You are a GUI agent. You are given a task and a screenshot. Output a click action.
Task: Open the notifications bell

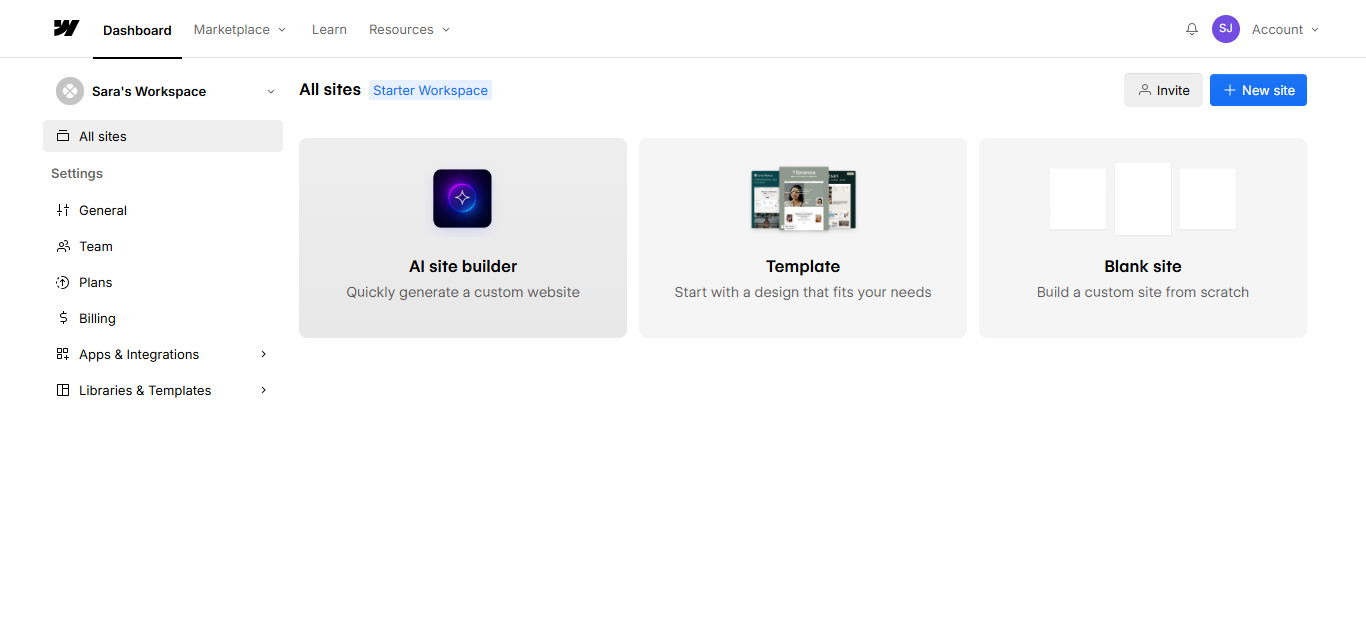pos(1192,30)
